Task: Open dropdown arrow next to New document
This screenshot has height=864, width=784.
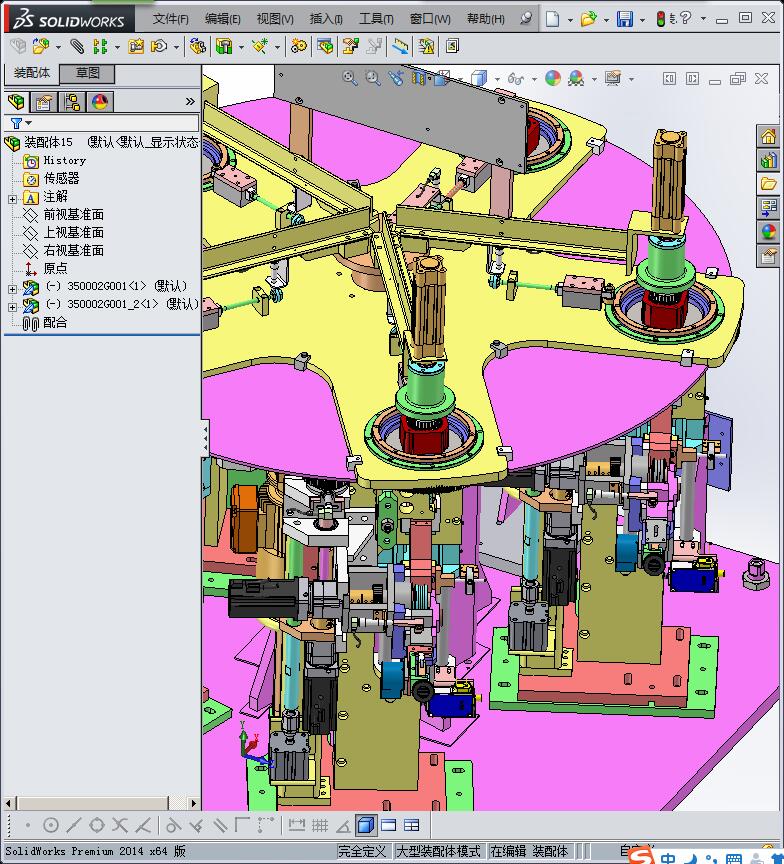Action: (x=570, y=20)
